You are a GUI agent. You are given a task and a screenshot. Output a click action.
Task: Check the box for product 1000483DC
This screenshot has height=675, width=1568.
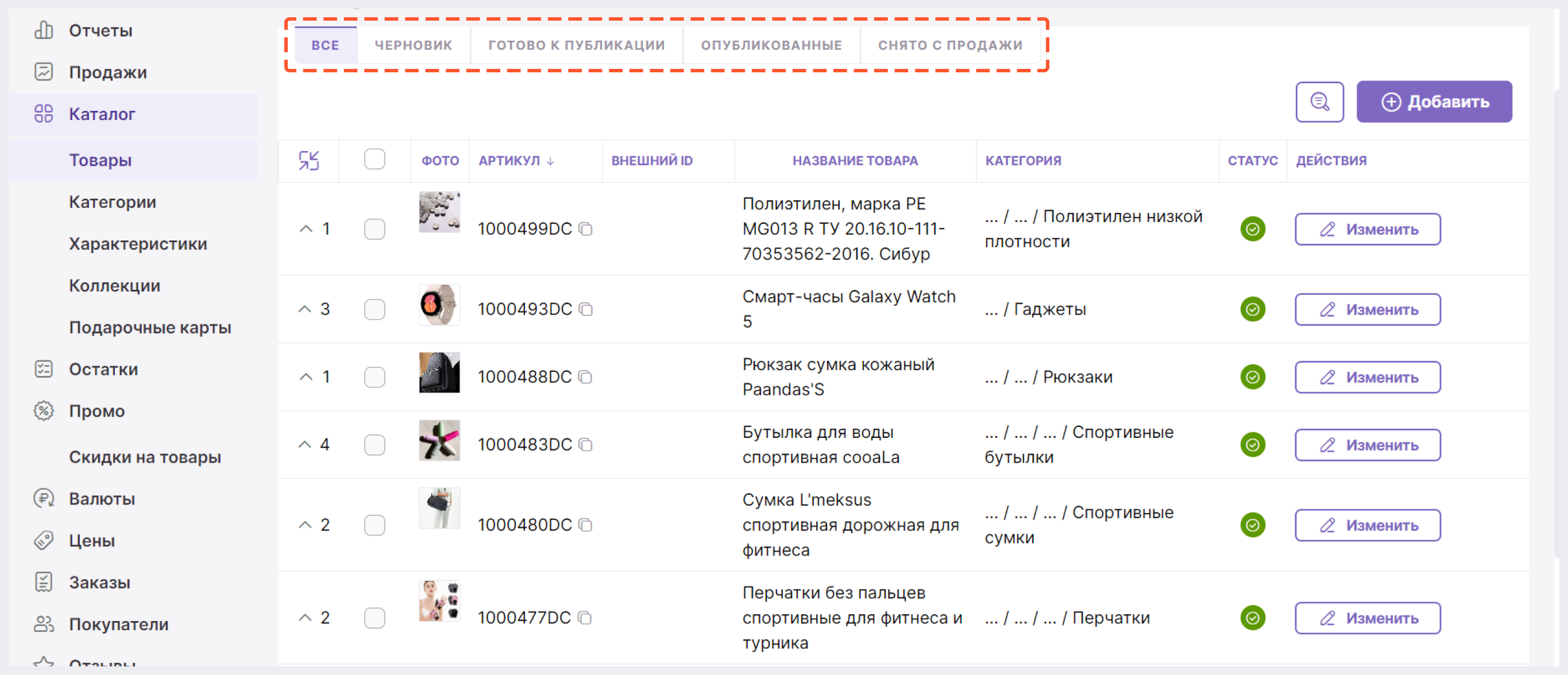coord(374,444)
